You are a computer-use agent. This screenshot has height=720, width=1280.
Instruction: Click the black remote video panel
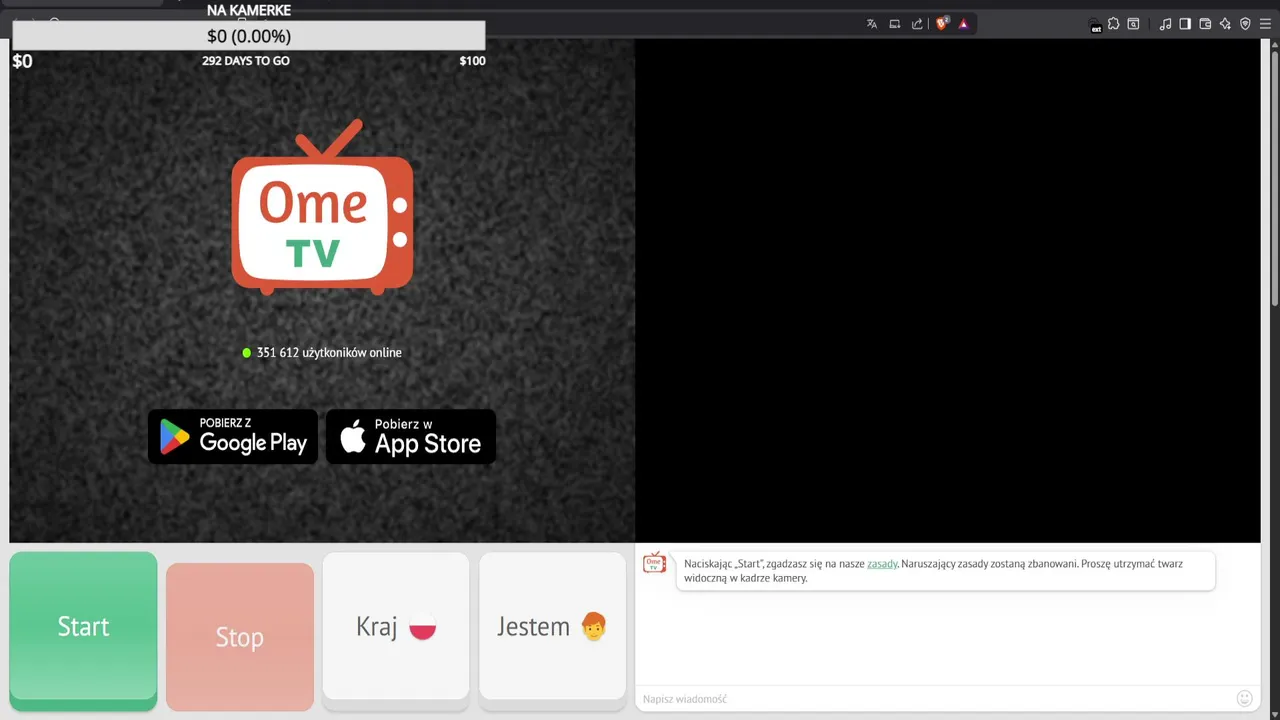948,290
